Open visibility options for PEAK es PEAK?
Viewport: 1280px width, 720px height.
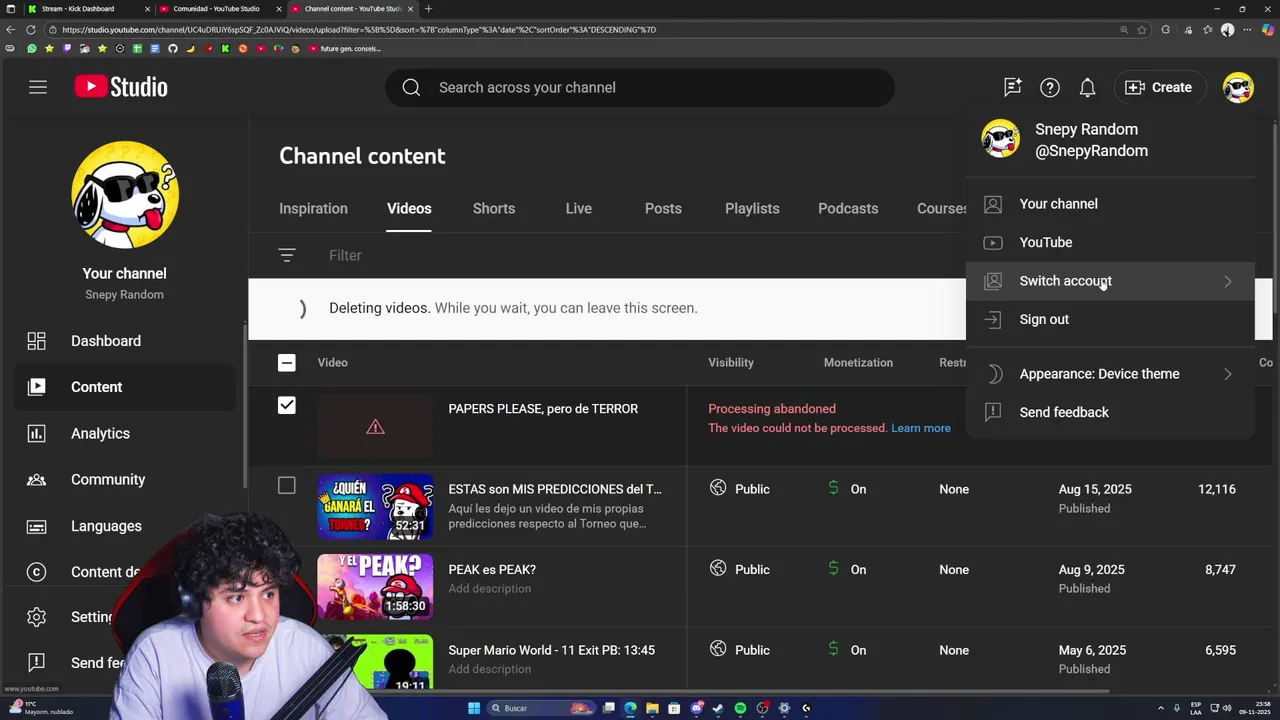(740, 569)
